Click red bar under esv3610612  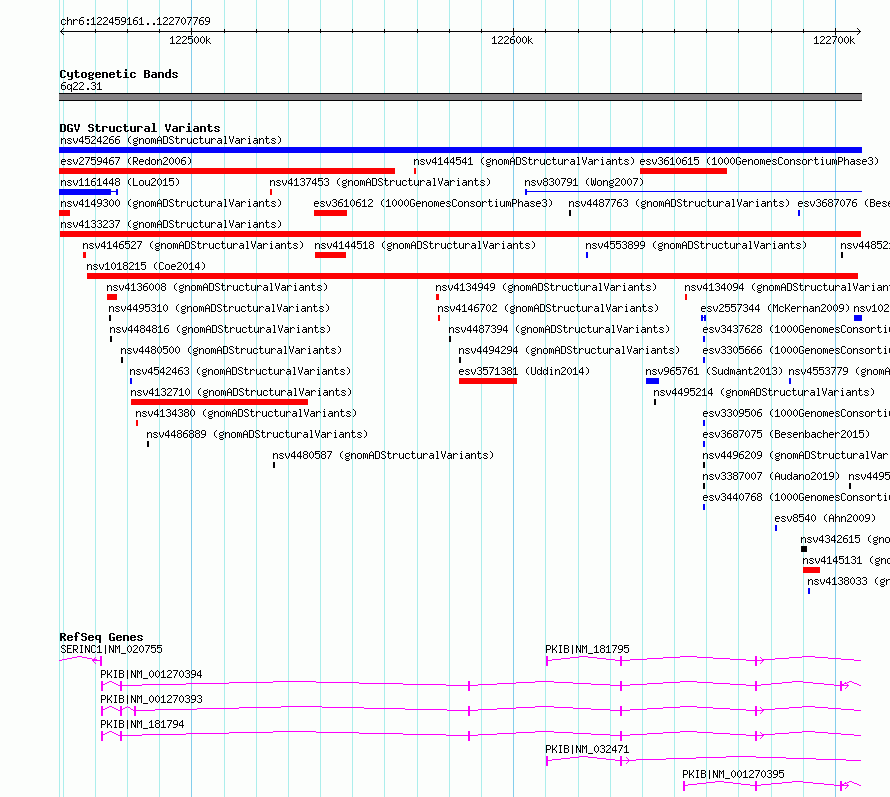click(x=330, y=213)
